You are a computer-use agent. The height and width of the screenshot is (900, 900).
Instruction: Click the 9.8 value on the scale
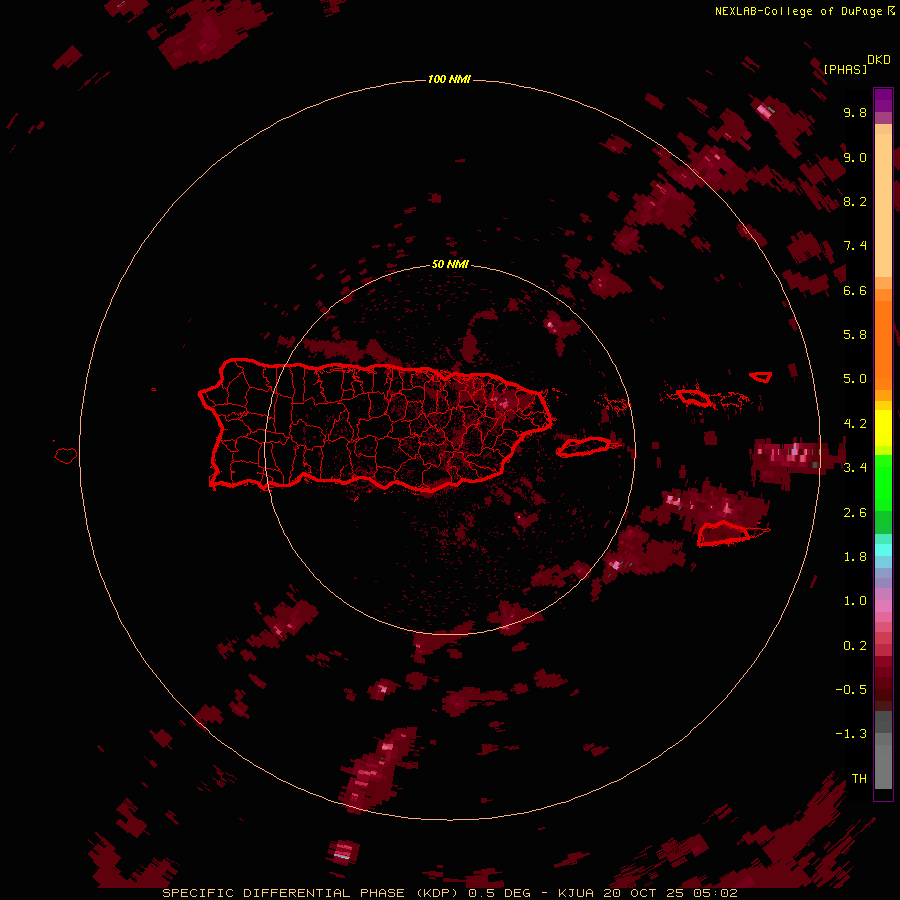point(855,112)
